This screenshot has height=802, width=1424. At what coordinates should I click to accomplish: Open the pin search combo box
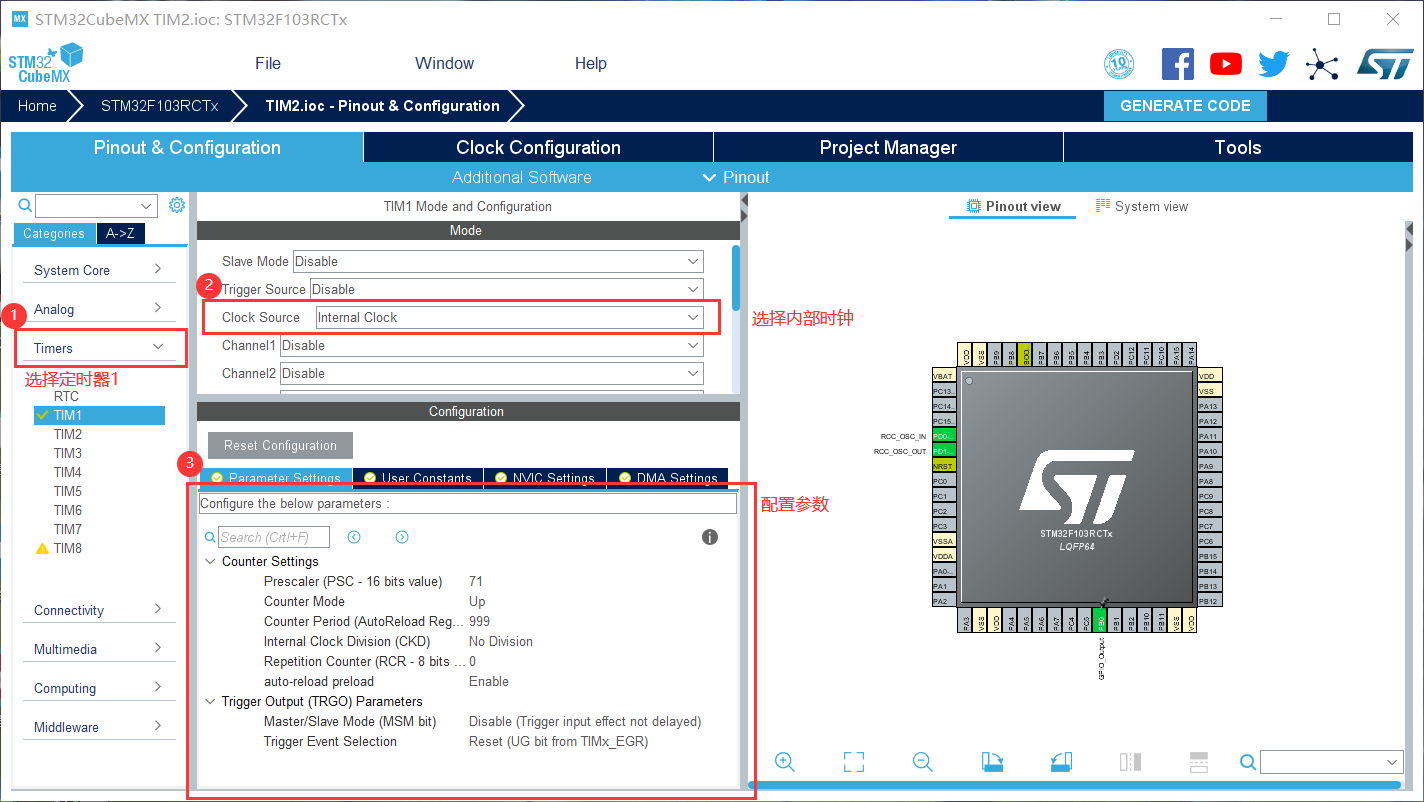(1331, 762)
